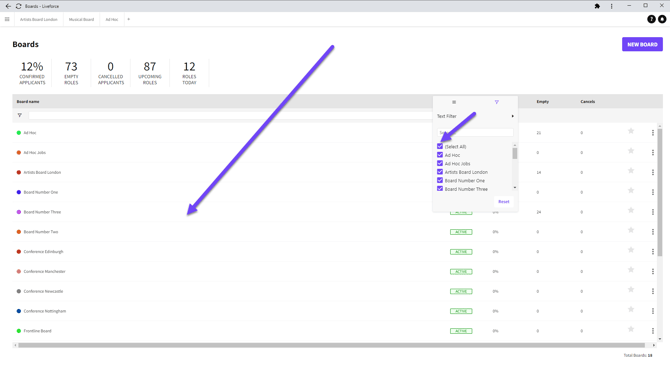
Task: Favorite Board Number One star
Action: tap(631, 191)
